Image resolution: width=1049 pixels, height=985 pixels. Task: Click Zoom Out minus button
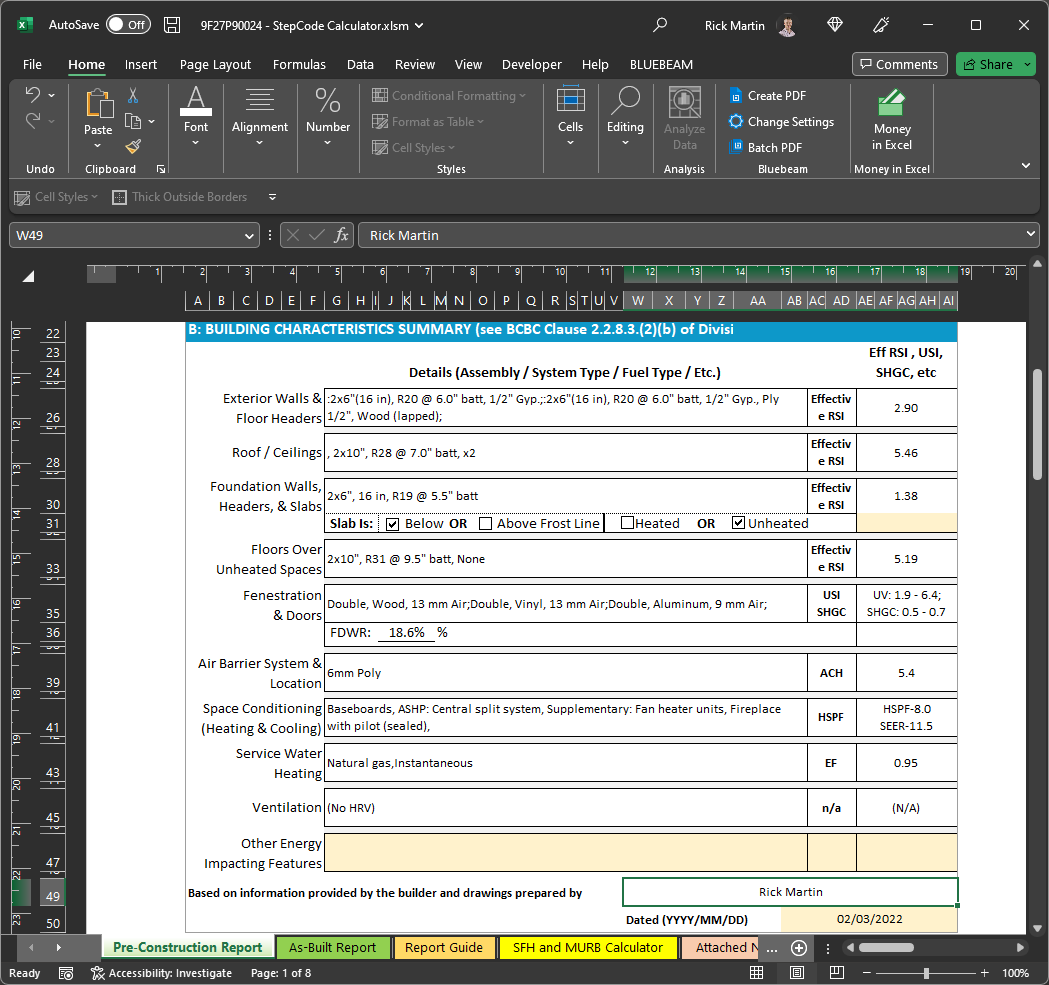[866, 973]
